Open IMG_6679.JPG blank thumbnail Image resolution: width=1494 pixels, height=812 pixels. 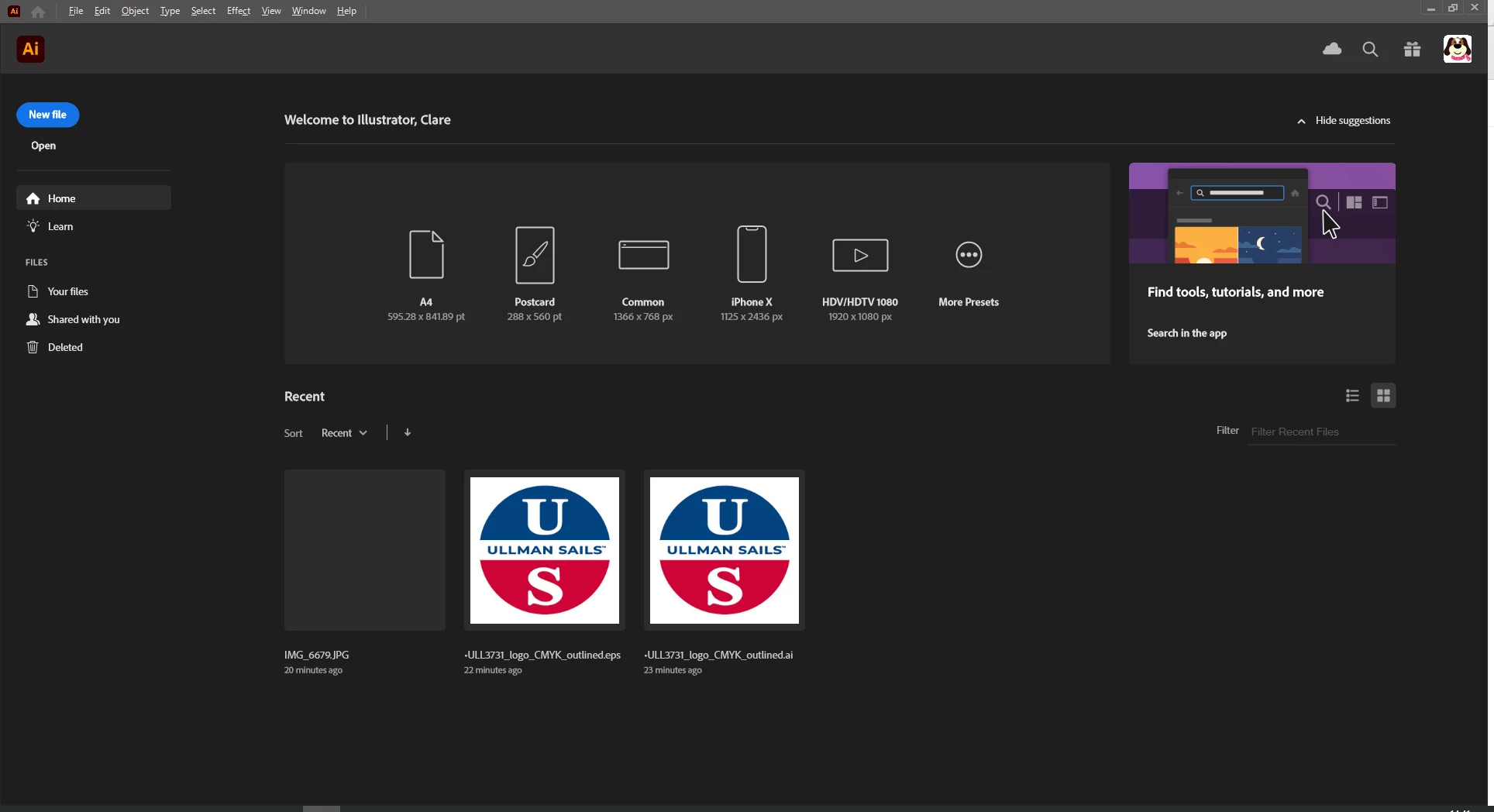(365, 550)
